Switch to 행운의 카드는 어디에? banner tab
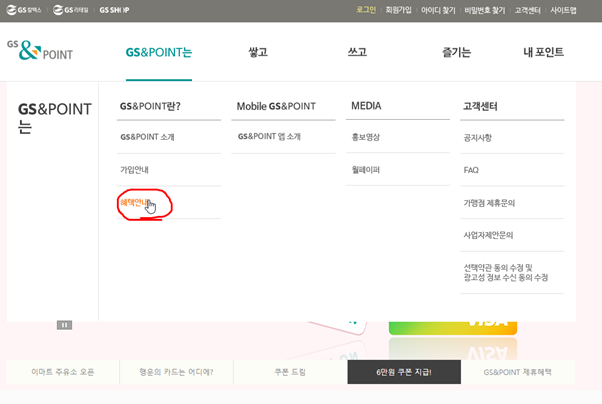 pos(176,372)
